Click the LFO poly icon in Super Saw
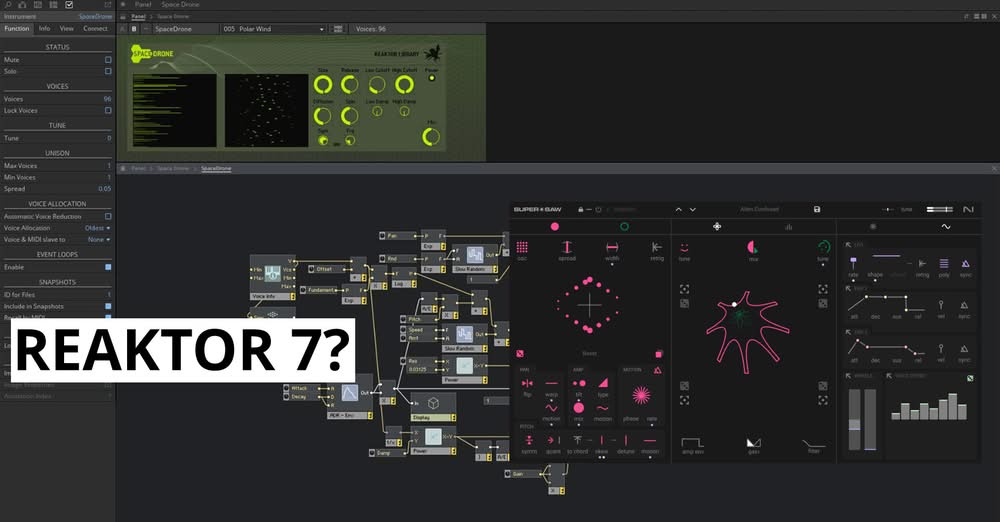This screenshot has height=522, width=1000. [x=944, y=263]
